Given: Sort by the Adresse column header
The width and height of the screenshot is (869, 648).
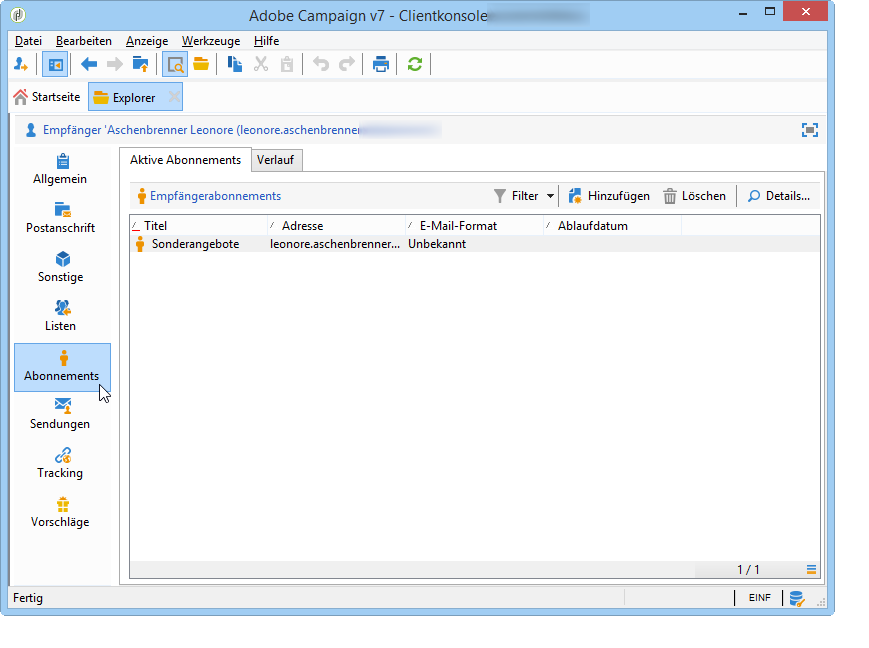Looking at the screenshot, I should (x=336, y=226).
